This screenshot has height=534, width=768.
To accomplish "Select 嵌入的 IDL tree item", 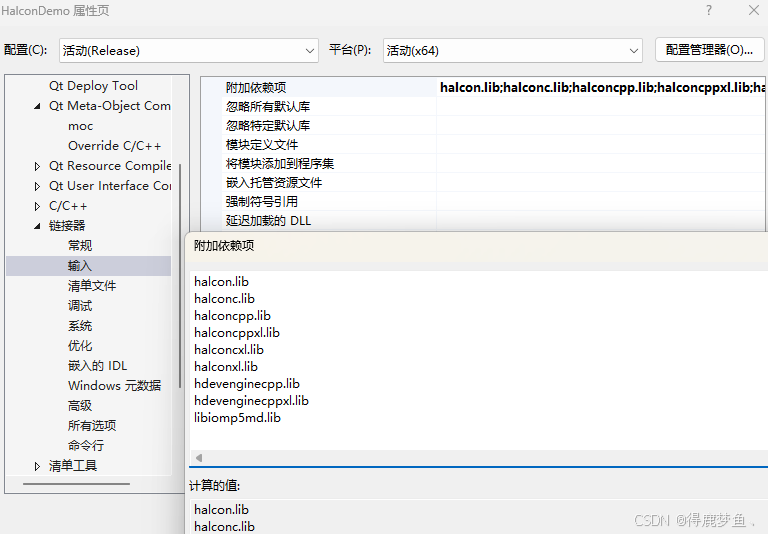I will [97, 365].
